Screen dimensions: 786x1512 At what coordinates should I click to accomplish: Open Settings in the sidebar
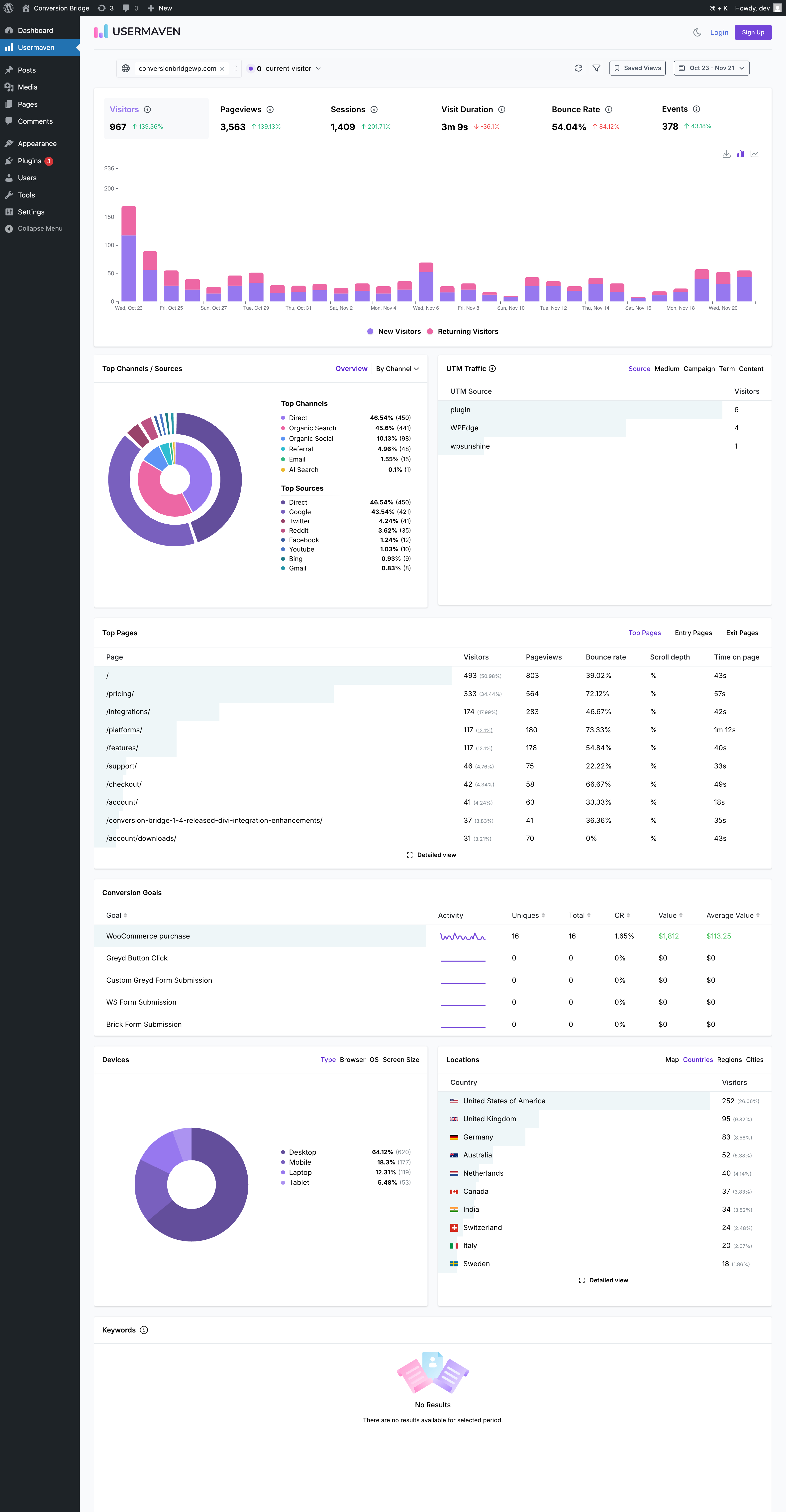point(40,212)
